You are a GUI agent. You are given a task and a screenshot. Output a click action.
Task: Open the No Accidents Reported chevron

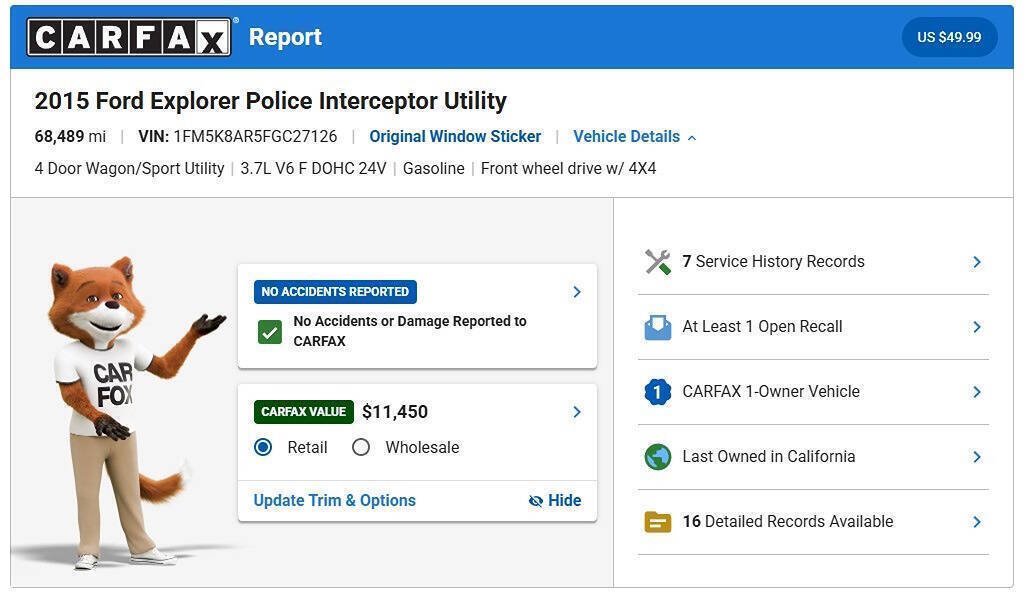(577, 292)
